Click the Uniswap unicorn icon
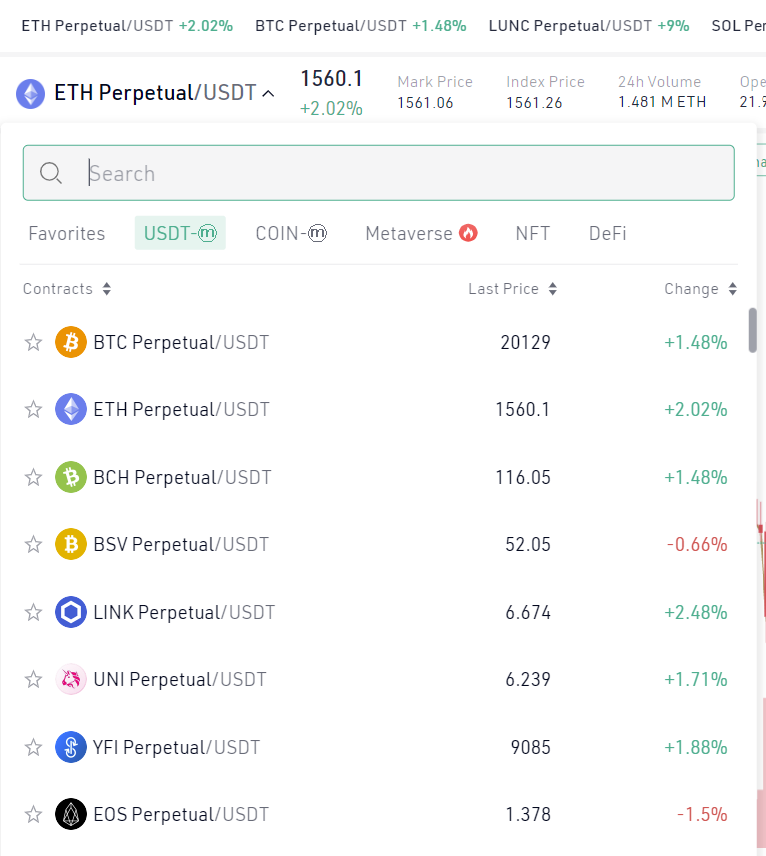Screen dimensions: 766x856 (71, 680)
